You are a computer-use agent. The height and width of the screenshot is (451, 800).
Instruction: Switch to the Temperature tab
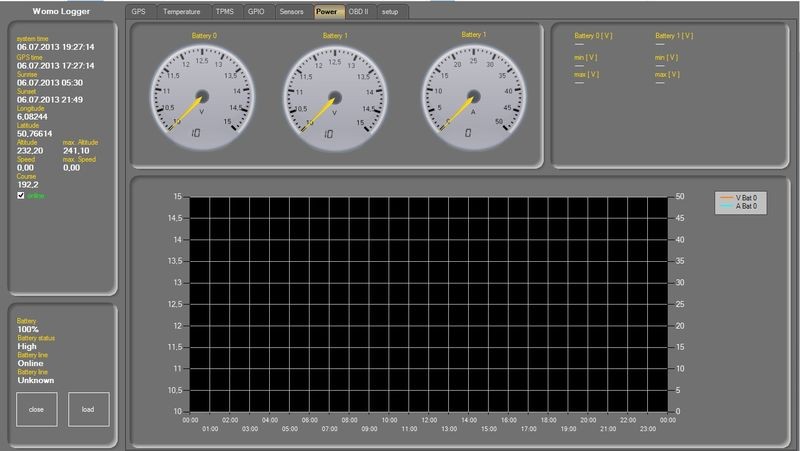coord(181,11)
